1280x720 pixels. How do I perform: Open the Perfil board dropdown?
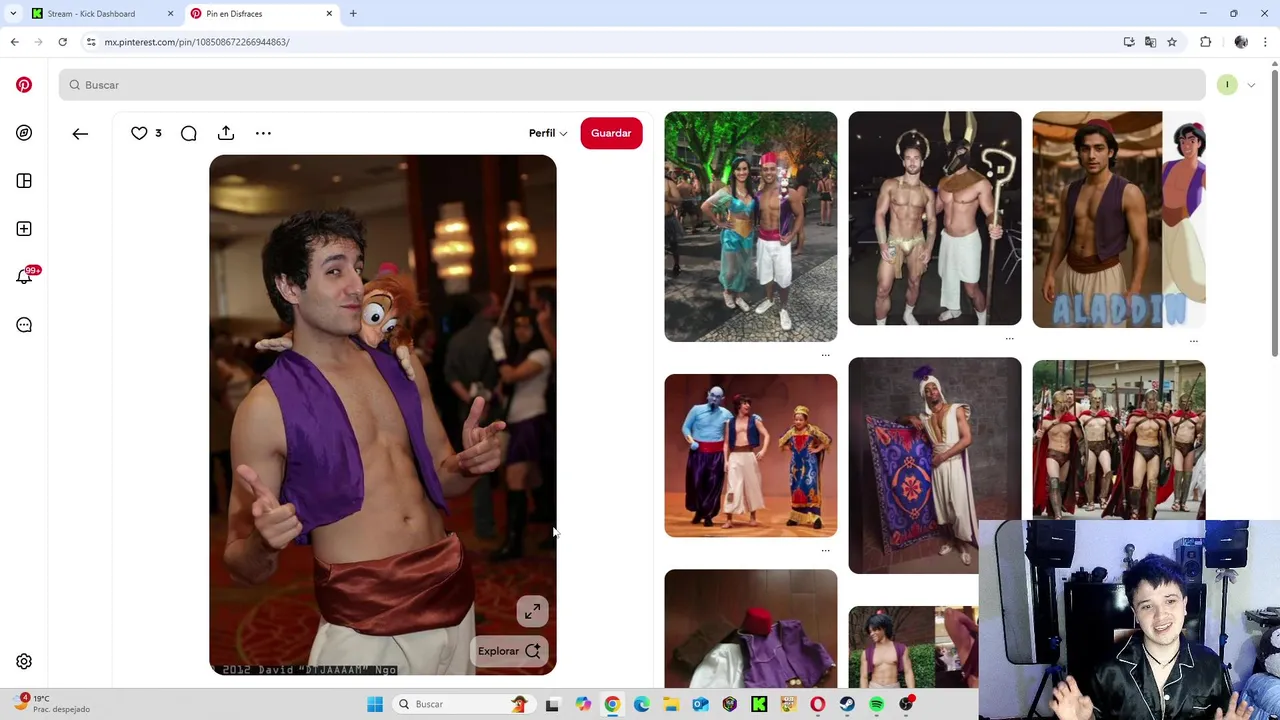548,133
